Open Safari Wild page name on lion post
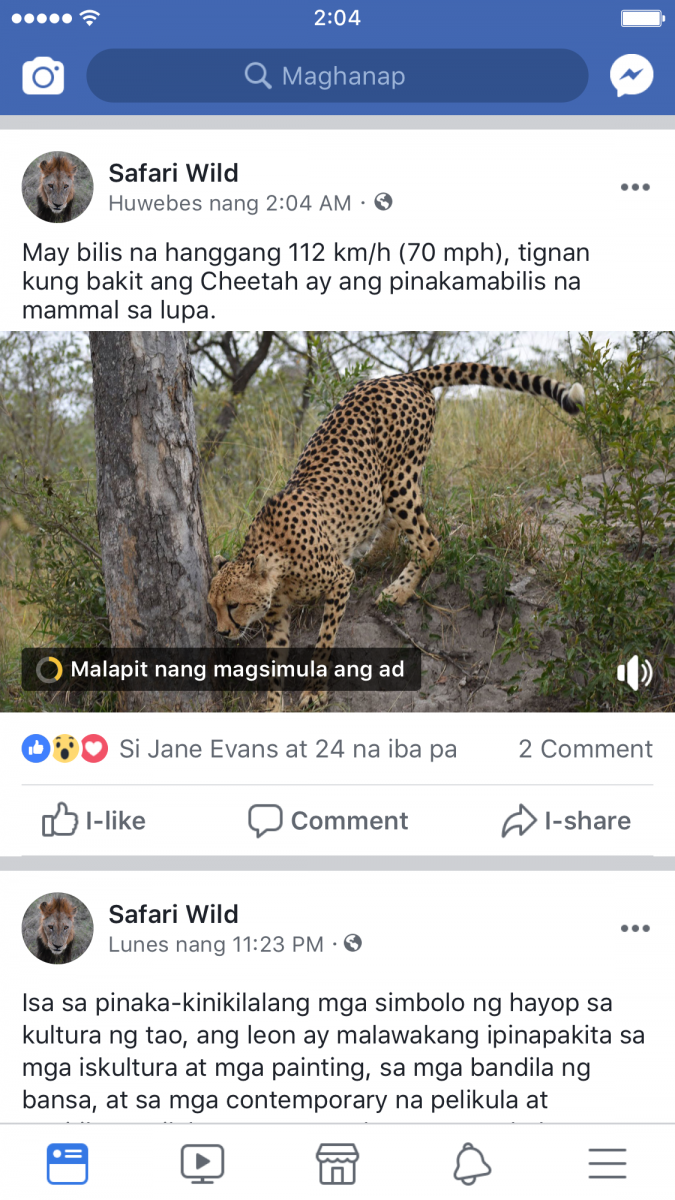Image resolution: width=675 pixels, height=1200 pixels. 174,914
